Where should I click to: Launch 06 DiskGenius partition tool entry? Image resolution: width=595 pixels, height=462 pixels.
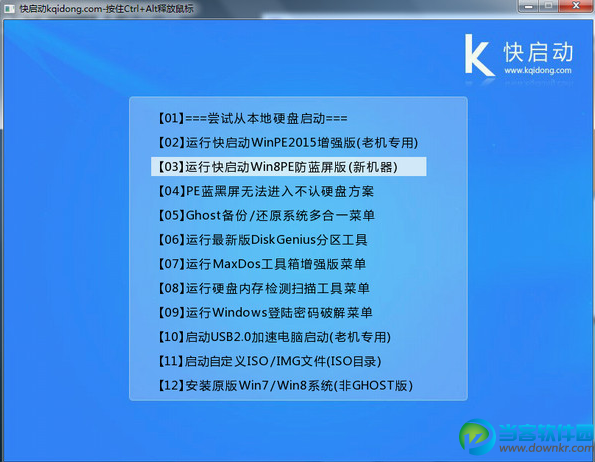point(263,240)
